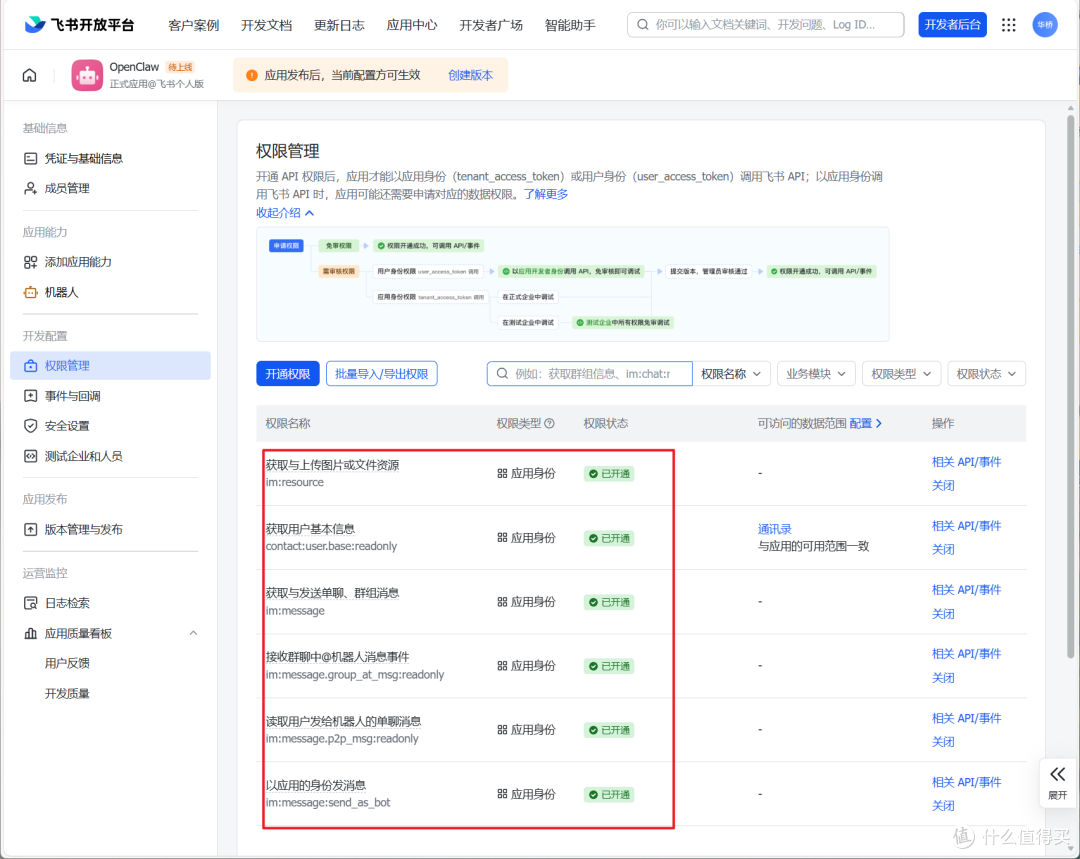
Task: Click the 以应用的身份发消息 permission name
Action: pos(315,785)
